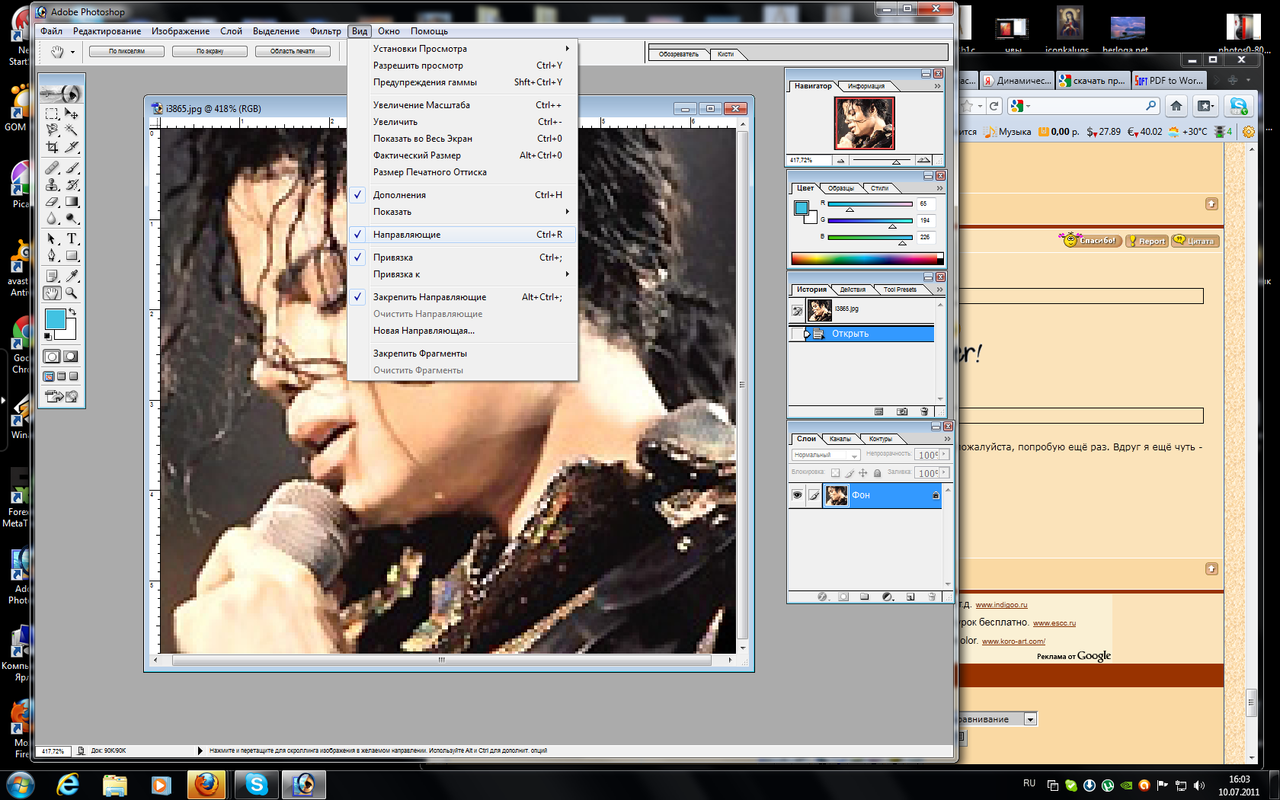Image resolution: width=1280 pixels, height=800 pixels.
Task: Delete layer using Layers panel trash icon
Action: coord(930,596)
